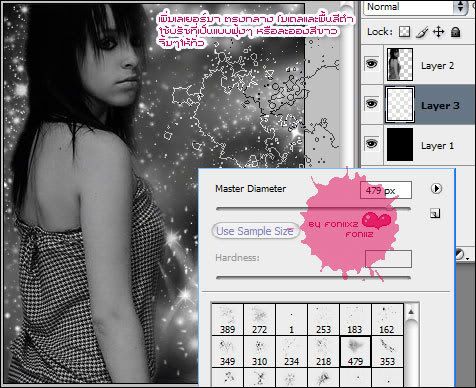The width and height of the screenshot is (476, 388).
Task: Adjust the Master Diameter slider
Action: click(x=313, y=209)
